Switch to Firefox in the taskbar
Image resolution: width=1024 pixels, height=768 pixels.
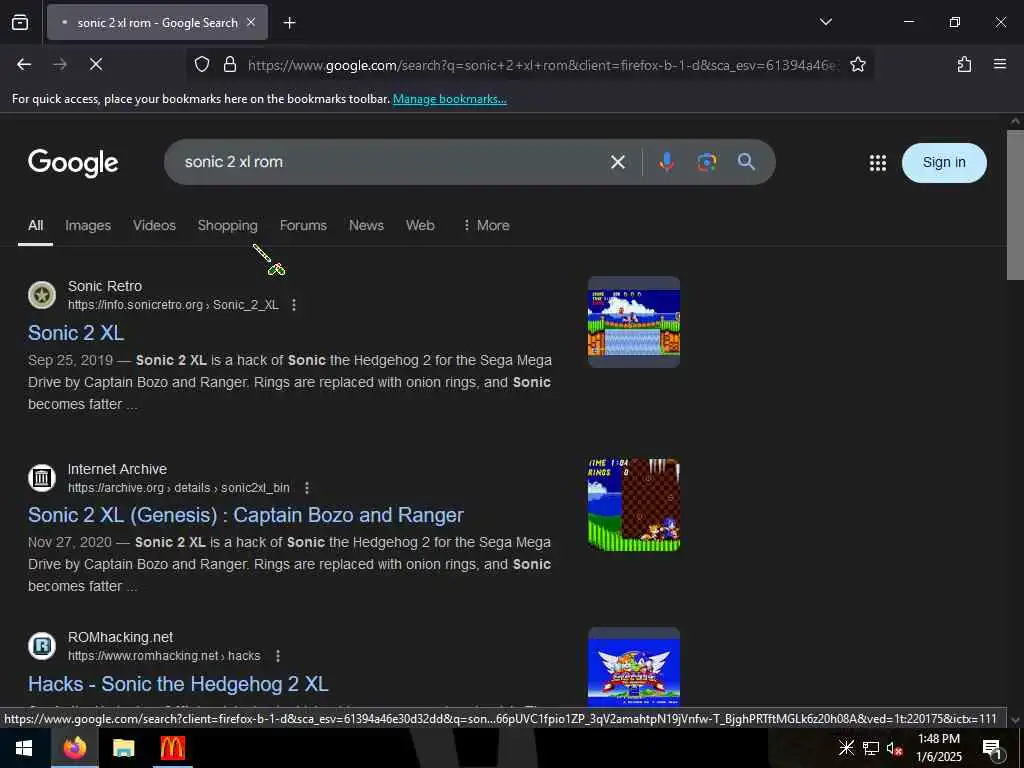[x=75, y=748]
